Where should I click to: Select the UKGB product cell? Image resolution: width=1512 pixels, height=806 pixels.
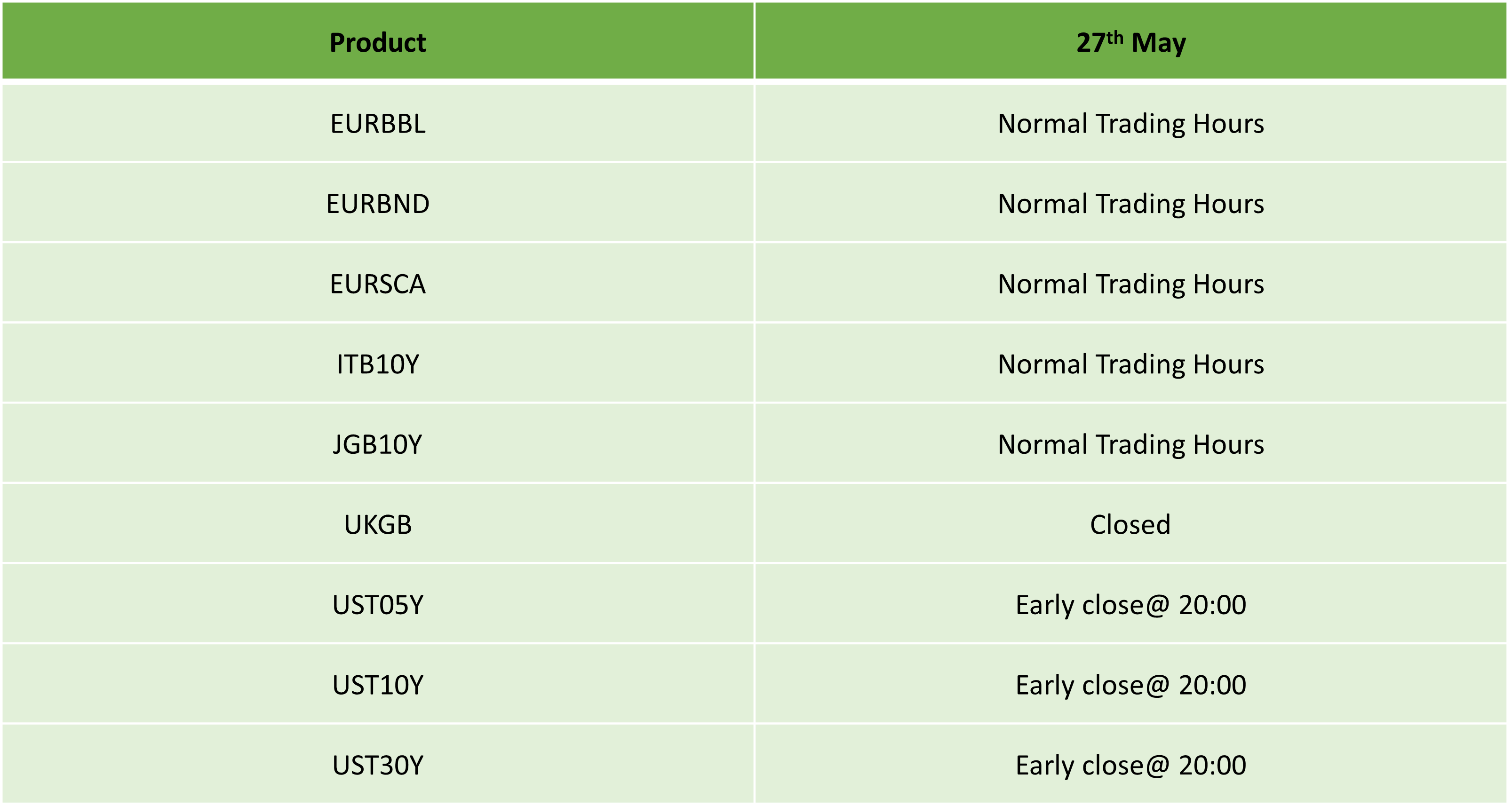pos(377,524)
